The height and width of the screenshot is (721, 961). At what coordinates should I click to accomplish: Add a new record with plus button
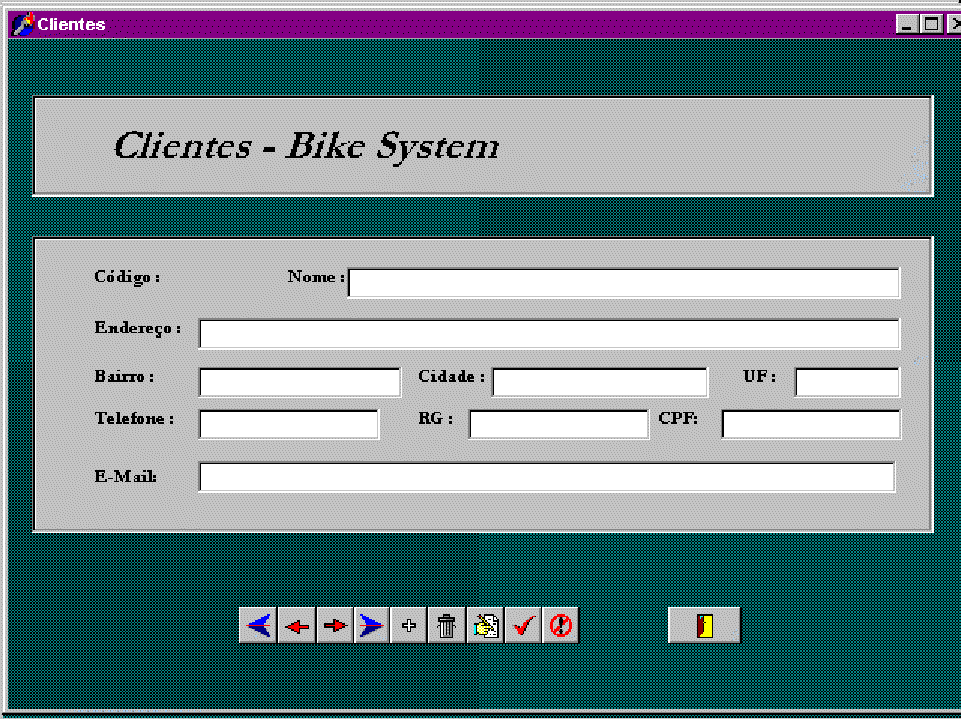(x=409, y=625)
